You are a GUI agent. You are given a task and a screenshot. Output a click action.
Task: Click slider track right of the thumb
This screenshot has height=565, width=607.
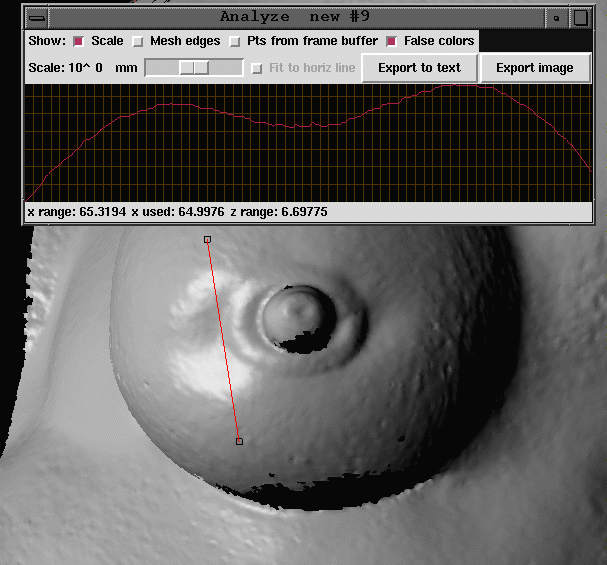(227, 68)
